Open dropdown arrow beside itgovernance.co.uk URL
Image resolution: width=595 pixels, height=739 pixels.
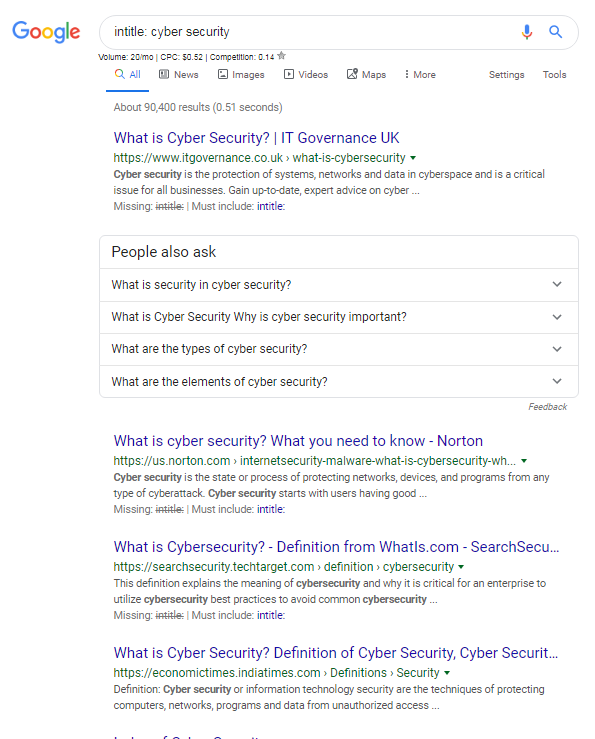pyautogui.click(x=413, y=158)
